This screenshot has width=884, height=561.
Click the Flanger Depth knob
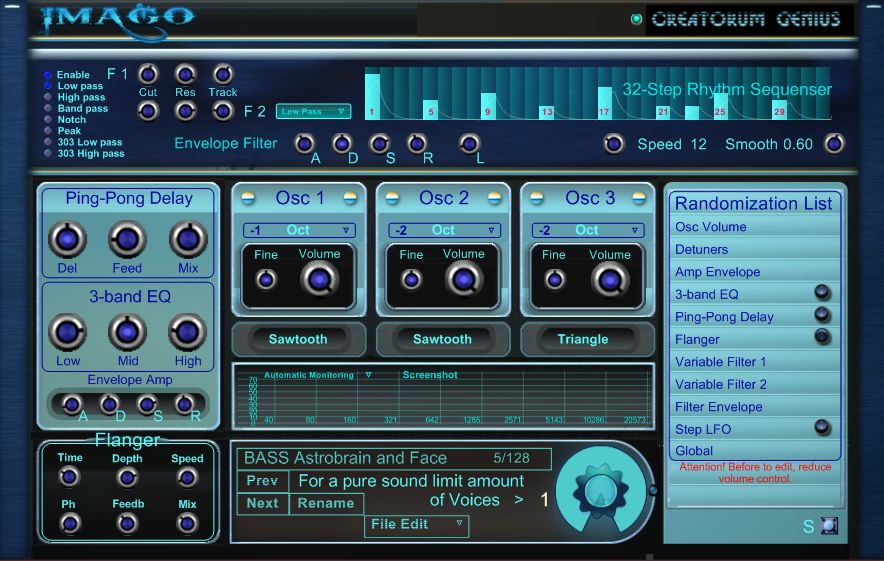pos(127,478)
